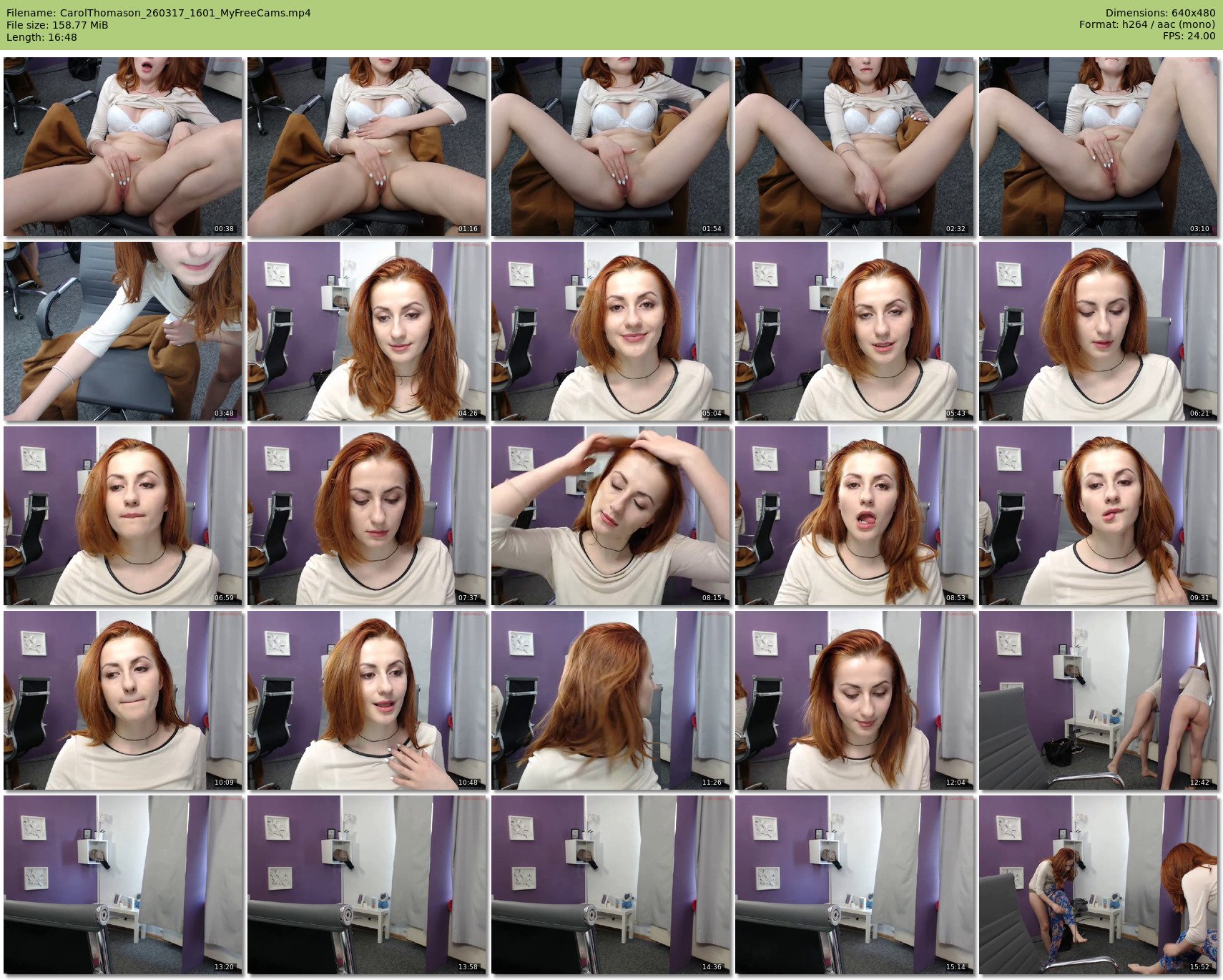Screen dimensions: 1223x980
Task: Click the filename text in the header
Action: (158, 13)
